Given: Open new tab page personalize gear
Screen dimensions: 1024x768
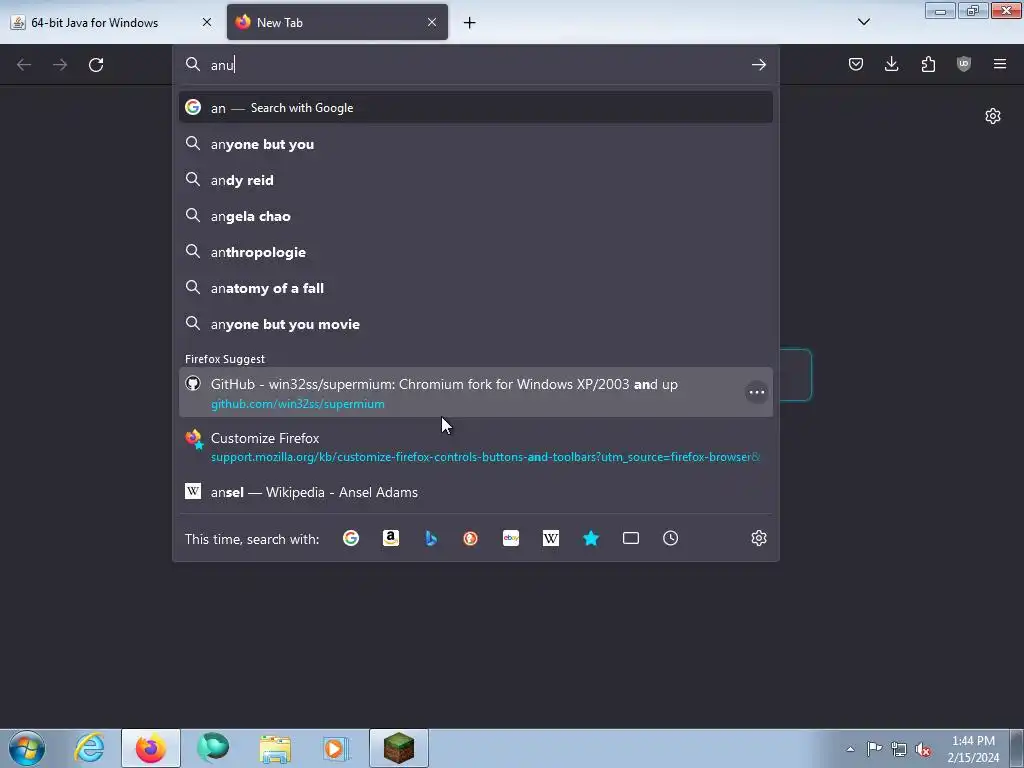Looking at the screenshot, I should point(993,116).
